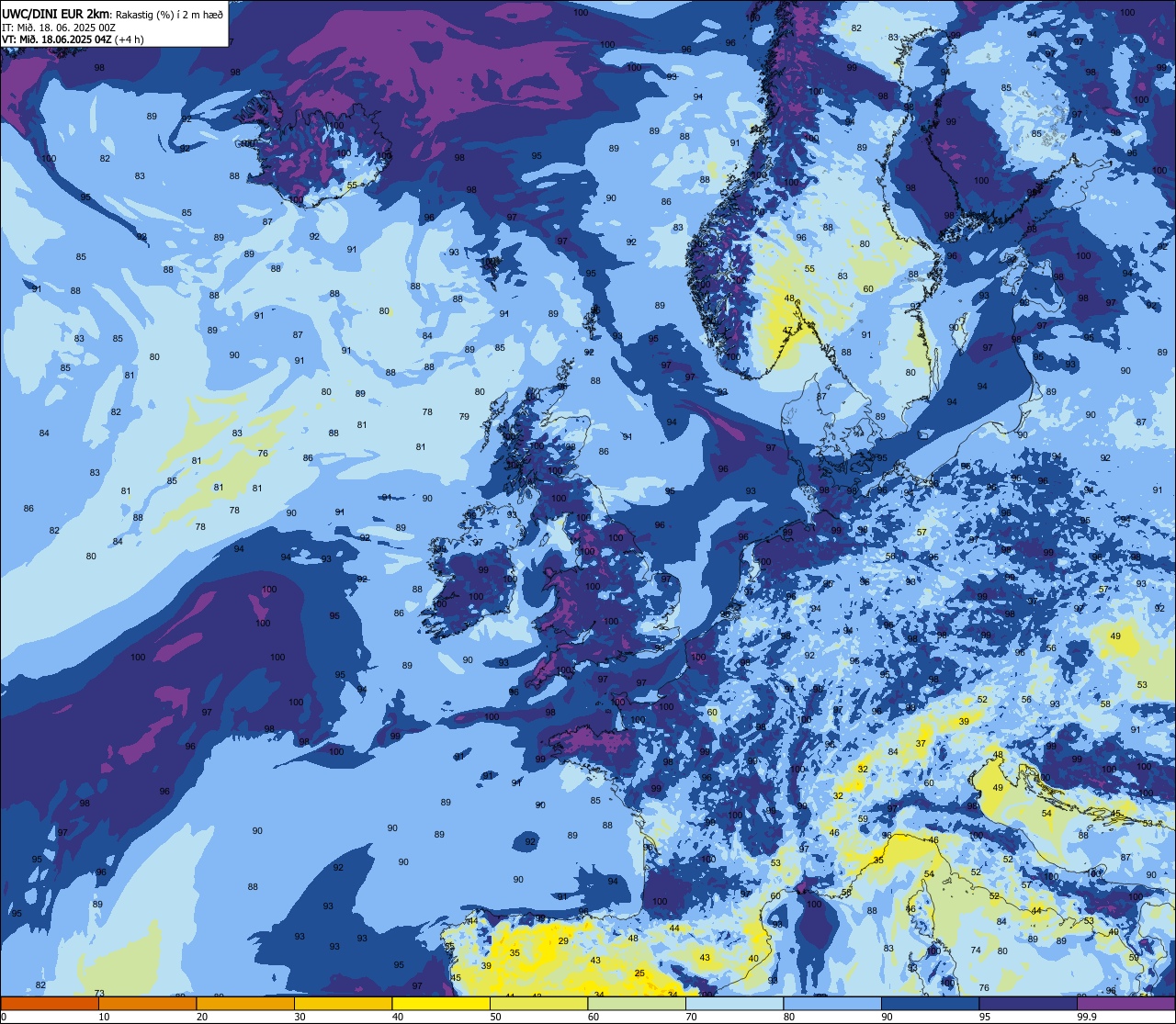1176x1024 pixels.
Task: Click the humidity value "79" west of Scotland
Action: pos(464,417)
